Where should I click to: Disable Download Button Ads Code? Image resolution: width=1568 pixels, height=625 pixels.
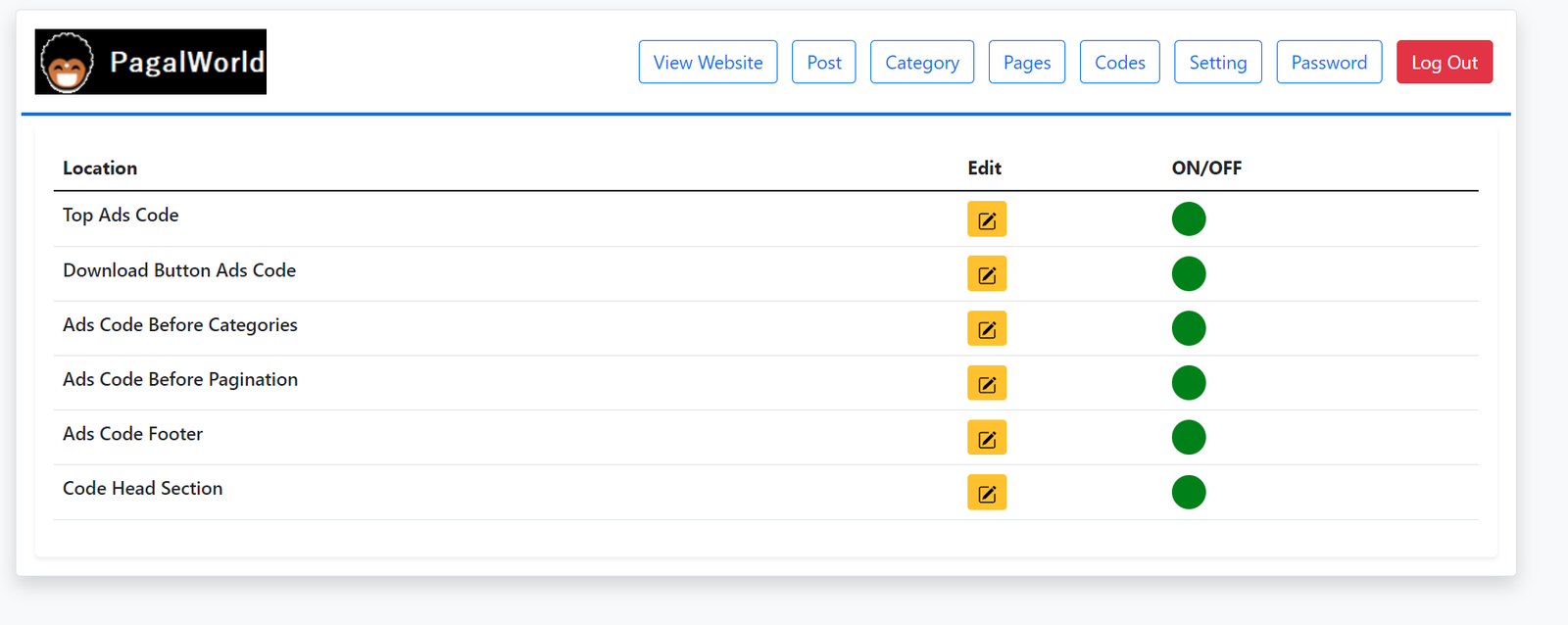(1189, 273)
